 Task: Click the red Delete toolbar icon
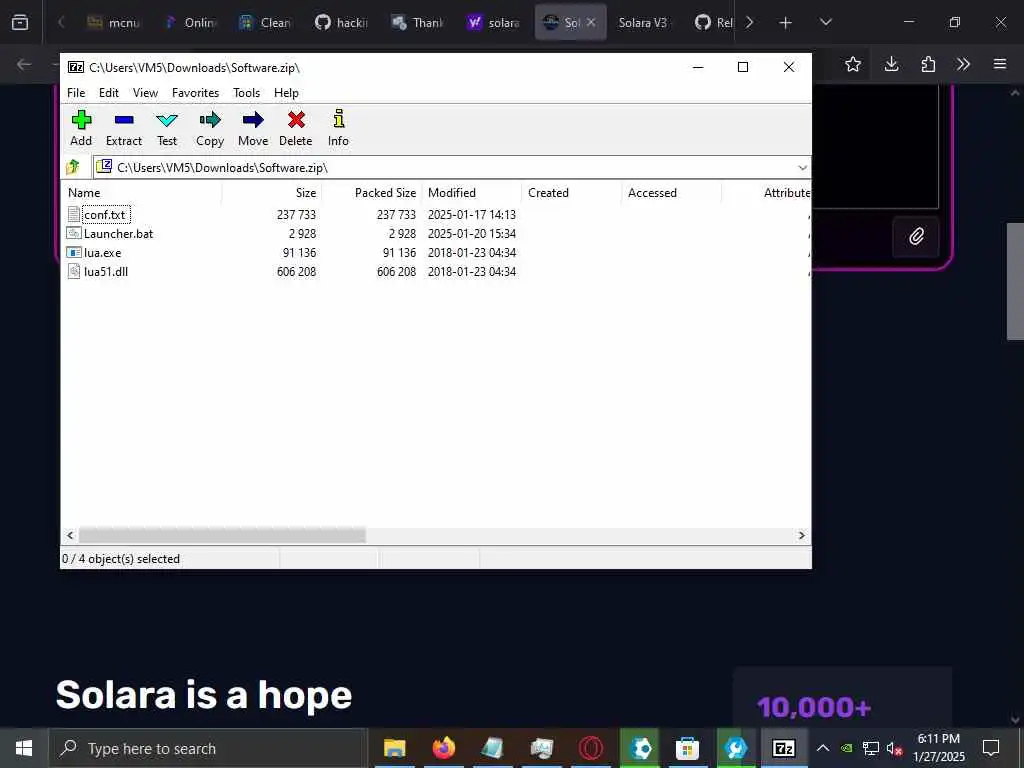click(x=296, y=120)
